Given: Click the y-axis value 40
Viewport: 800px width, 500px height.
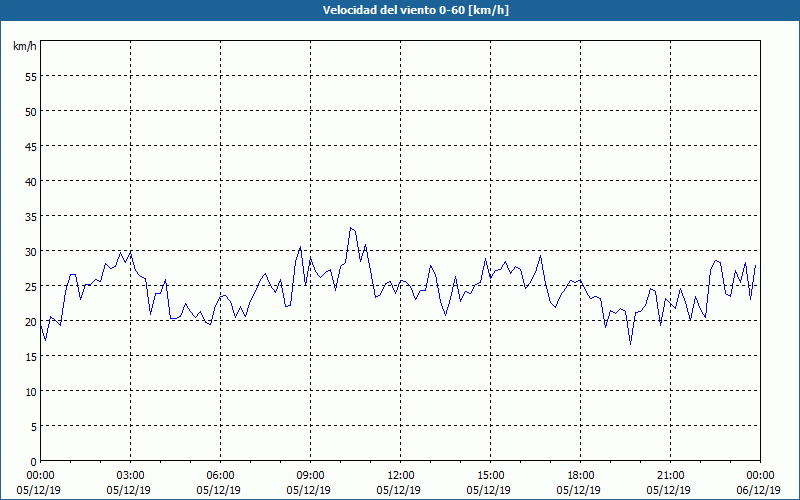Looking at the screenshot, I should click(x=31, y=182).
